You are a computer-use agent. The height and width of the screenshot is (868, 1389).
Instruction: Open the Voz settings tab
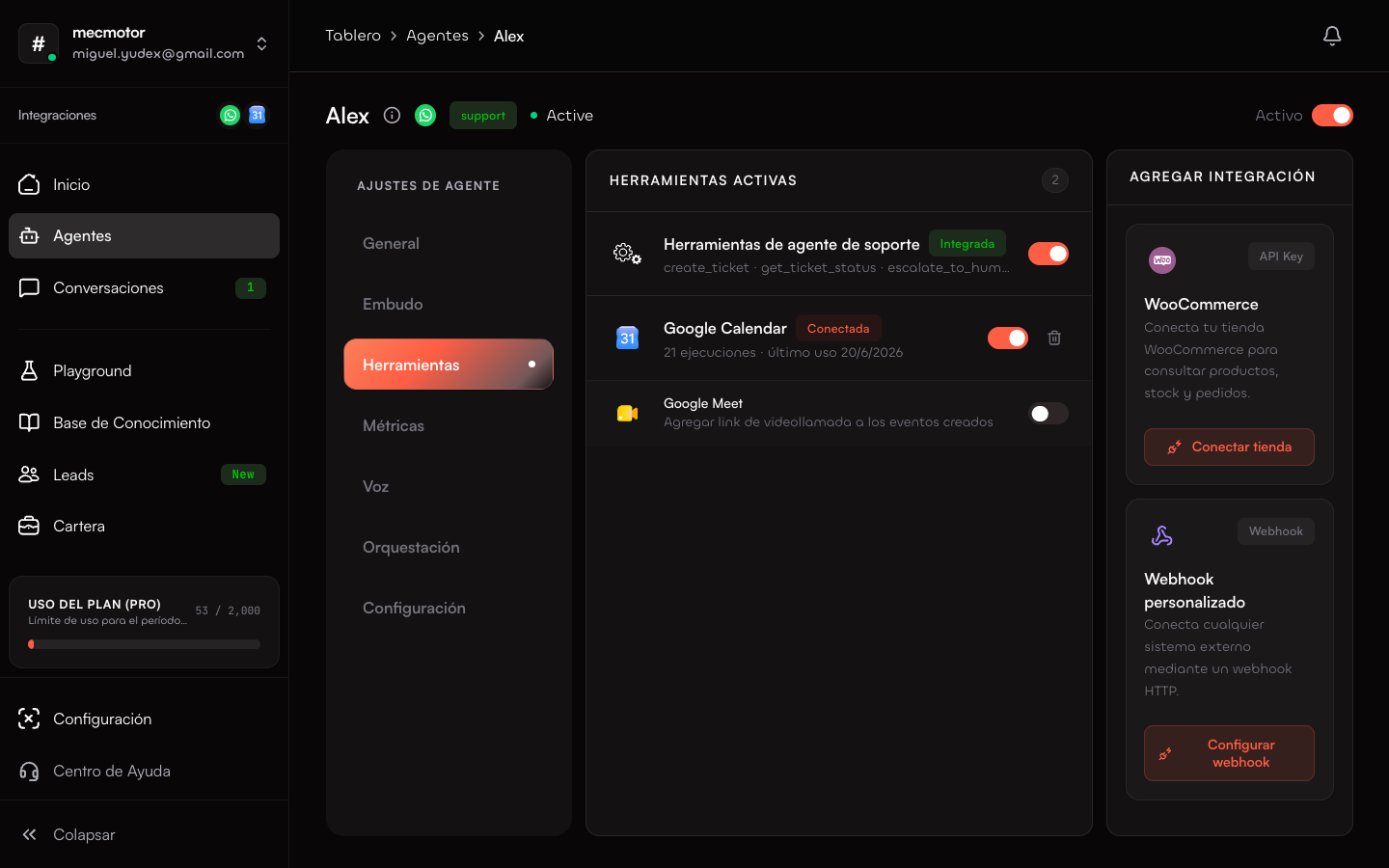click(x=449, y=486)
